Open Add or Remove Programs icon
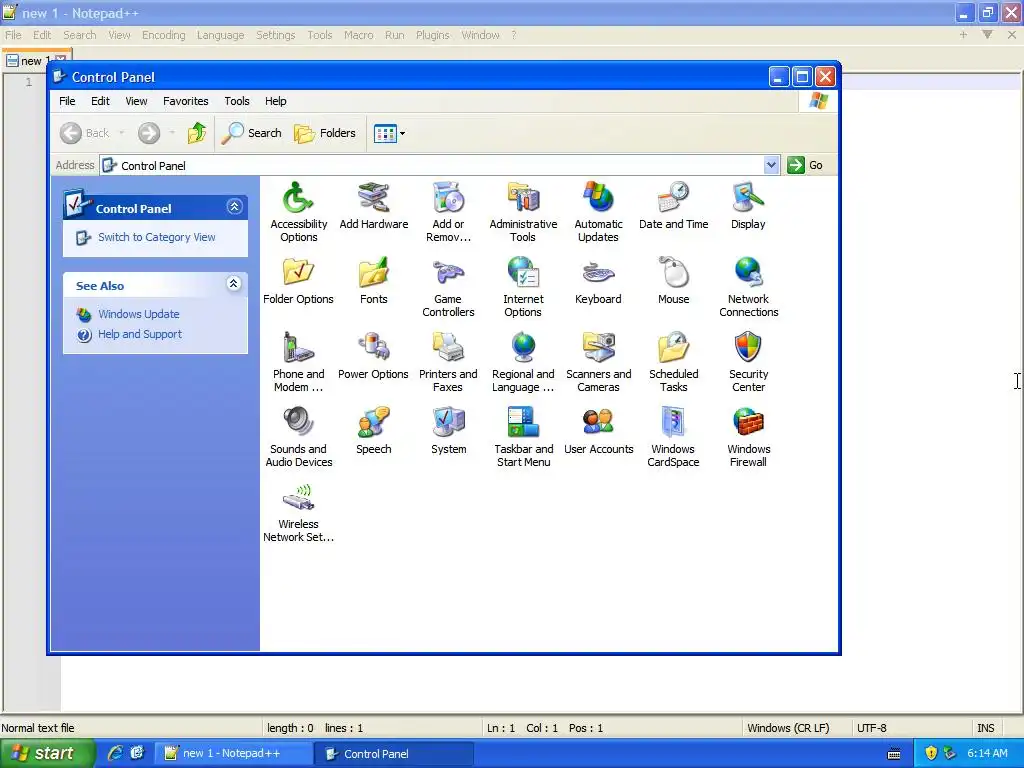The height and width of the screenshot is (768, 1024). (x=448, y=211)
